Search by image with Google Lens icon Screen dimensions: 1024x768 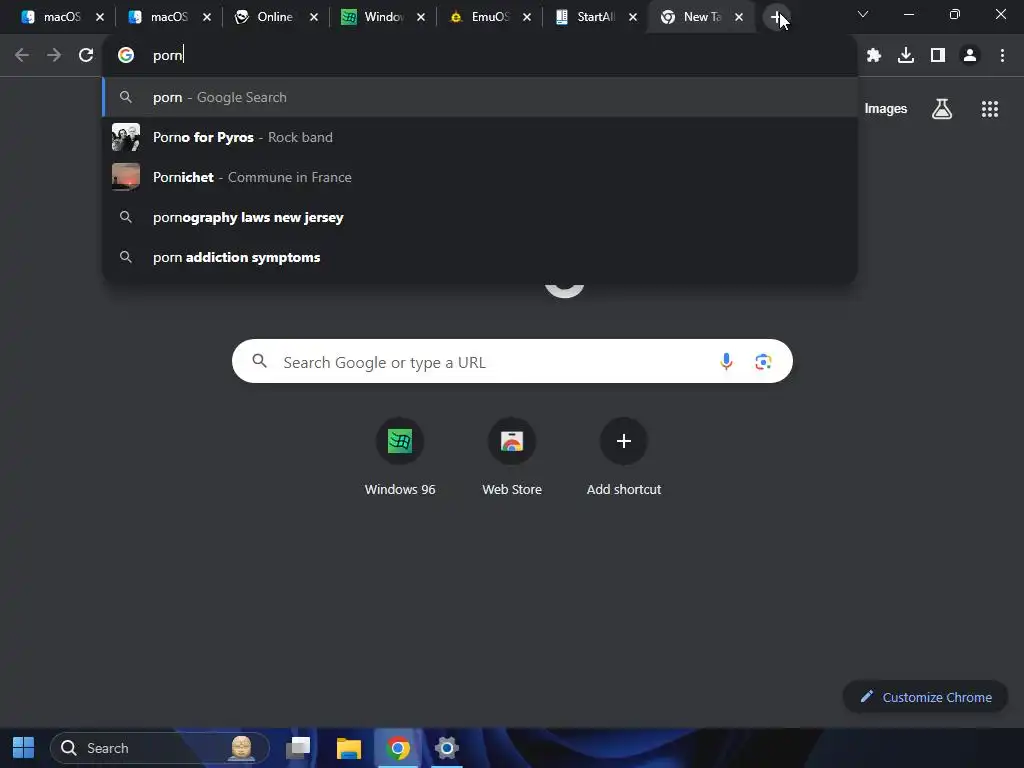[763, 361]
